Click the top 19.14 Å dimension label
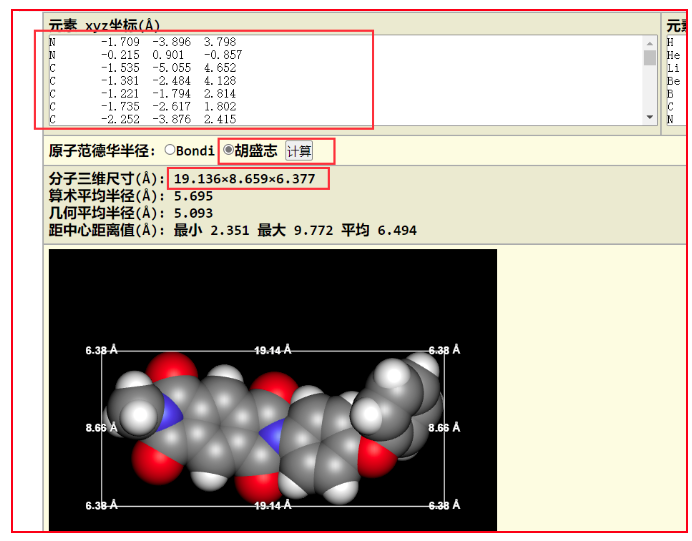The width and height of the screenshot is (692, 541). coord(273,350)
